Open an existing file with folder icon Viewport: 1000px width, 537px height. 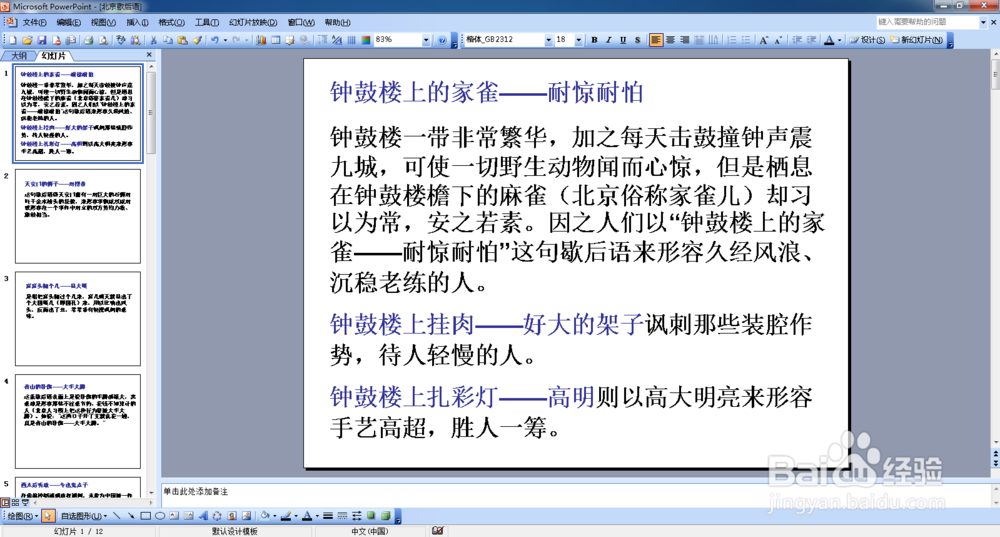(27, 40)
